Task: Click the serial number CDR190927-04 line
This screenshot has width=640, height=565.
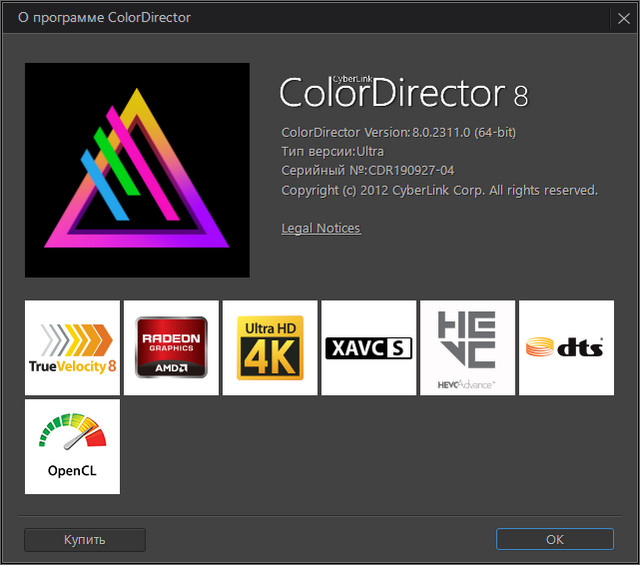Action: (368, 170)
